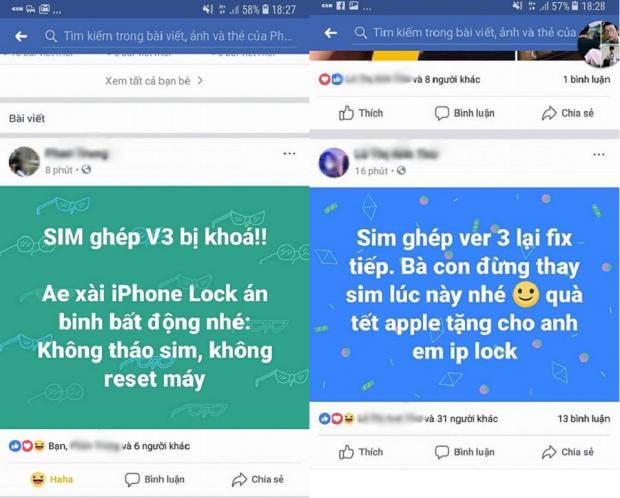
Task: Open 13 bình luận on blue post
Action: point(584,418)
